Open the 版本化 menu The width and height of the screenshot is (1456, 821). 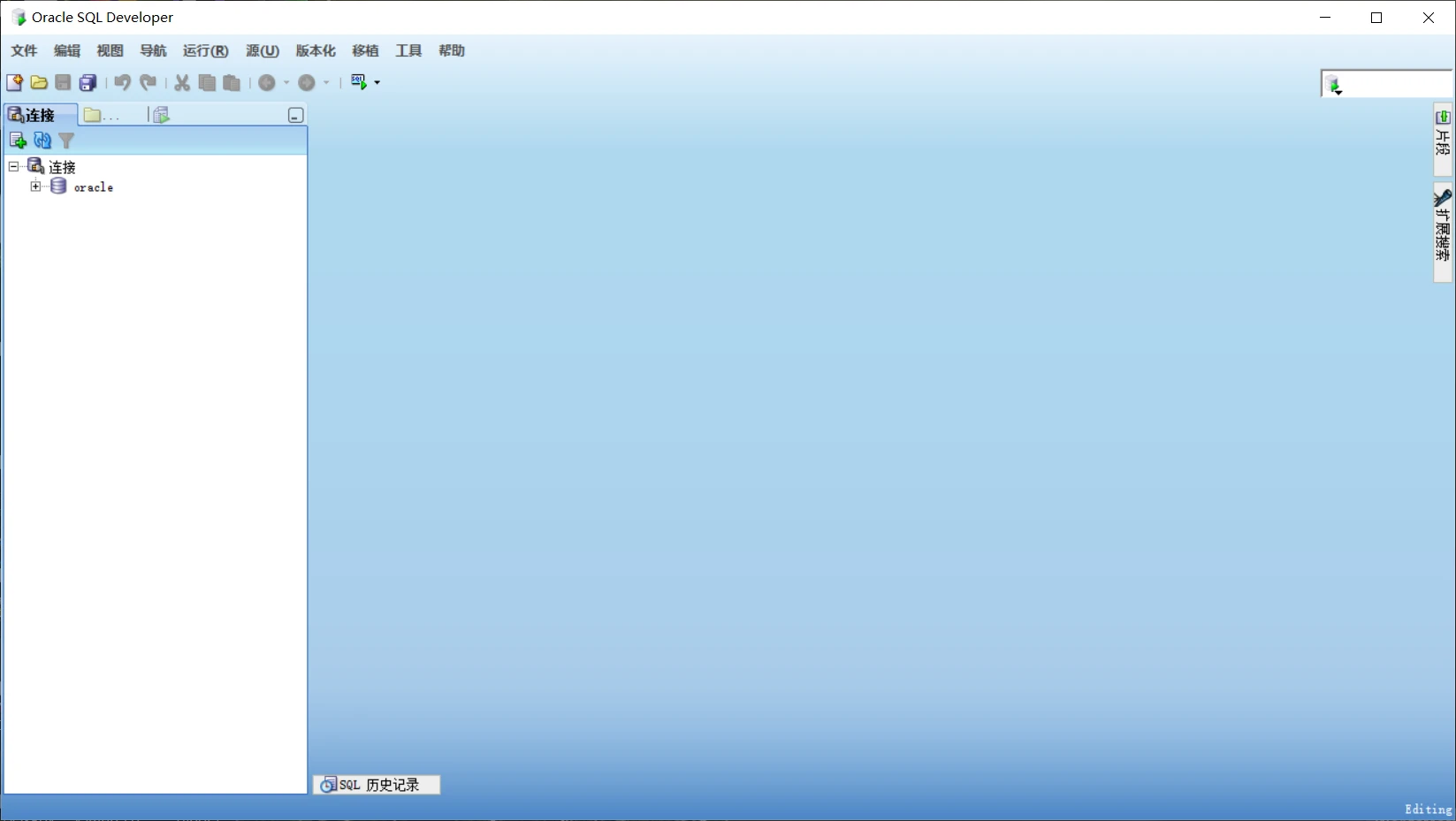316,50
